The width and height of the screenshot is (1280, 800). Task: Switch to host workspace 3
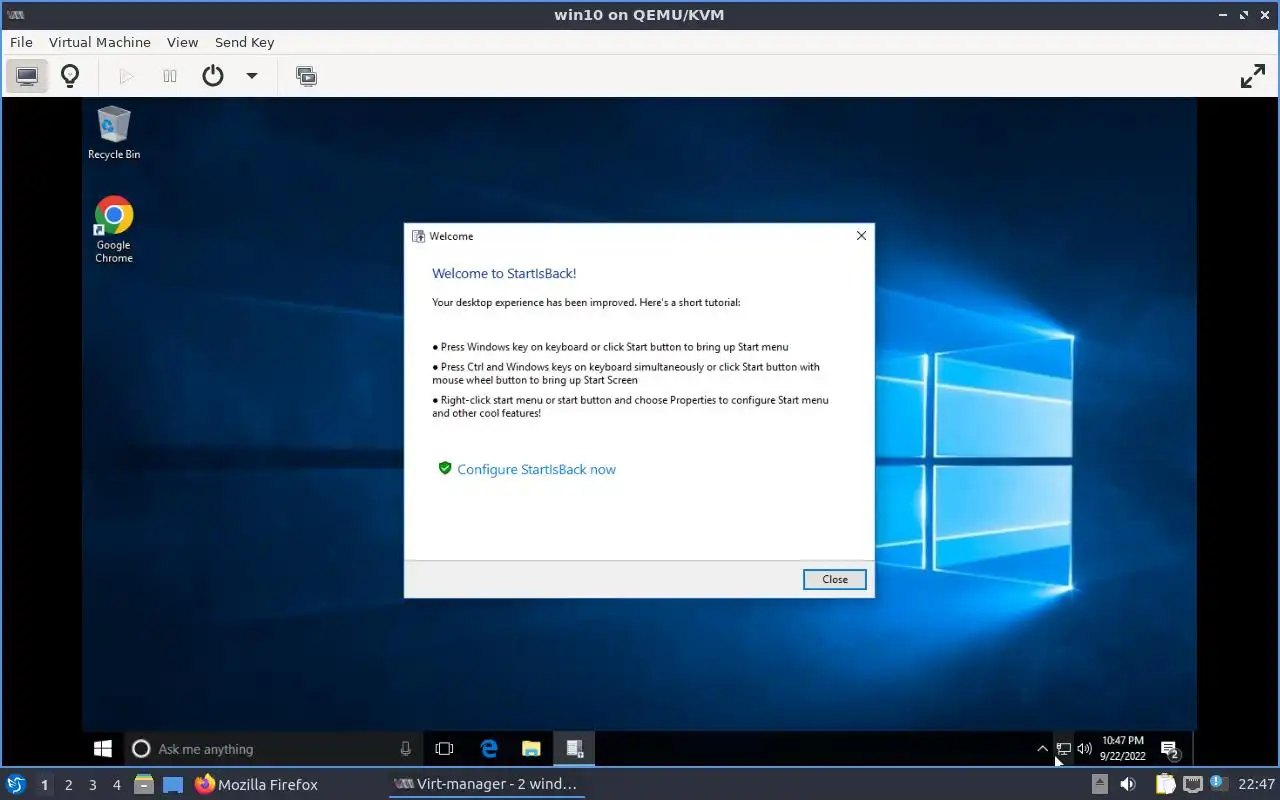coord(92,785)
